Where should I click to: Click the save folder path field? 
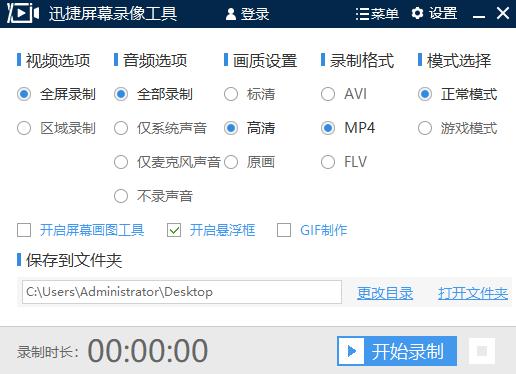pos(182,292)
